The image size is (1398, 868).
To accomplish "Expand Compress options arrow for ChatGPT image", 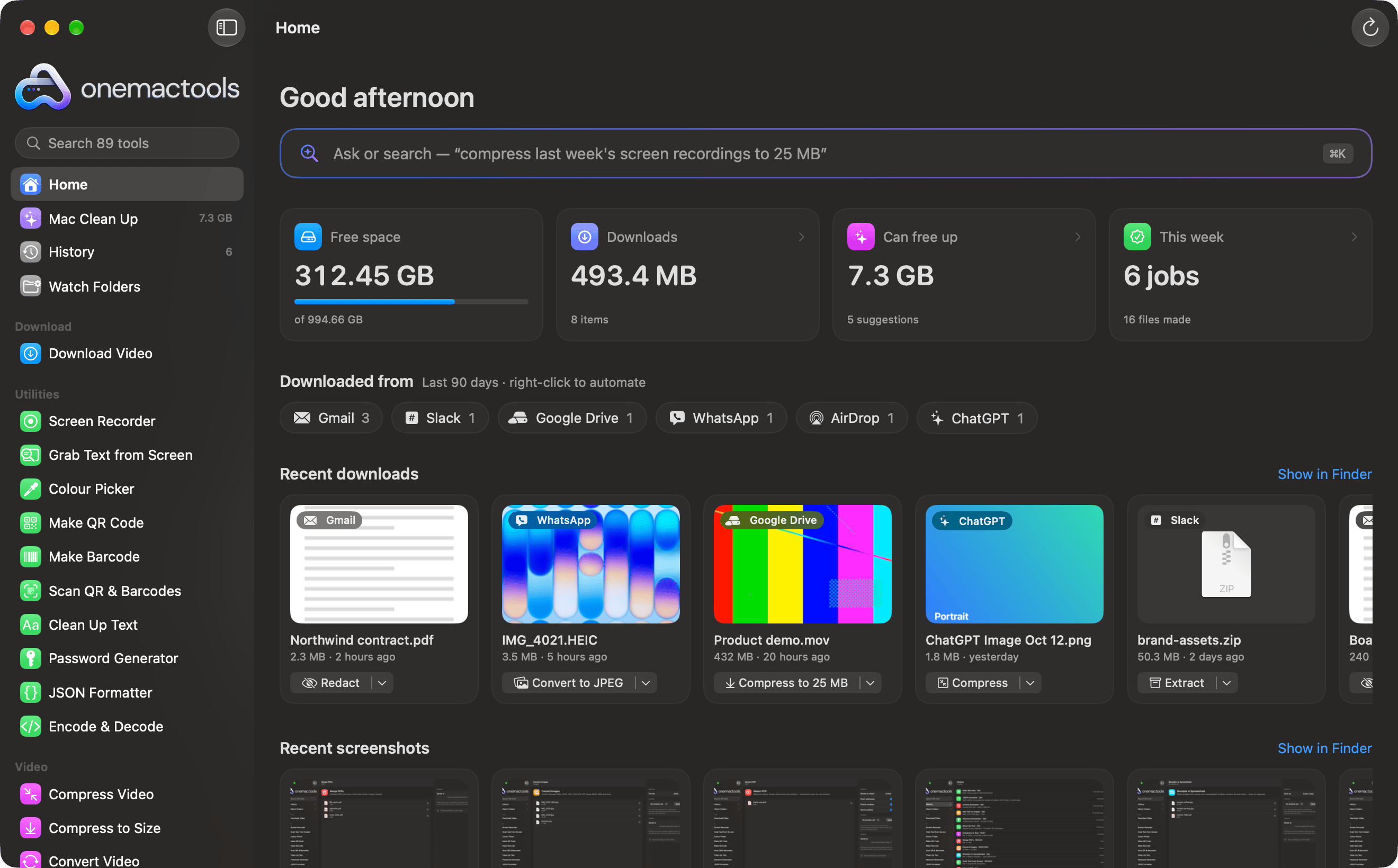I will (x=1030, y=683).
